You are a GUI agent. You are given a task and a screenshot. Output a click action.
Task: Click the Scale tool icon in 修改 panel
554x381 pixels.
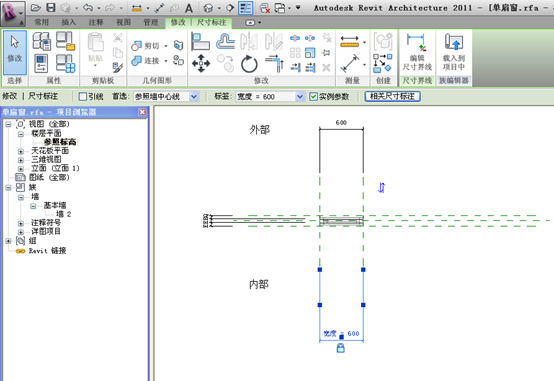coord(310,53)
